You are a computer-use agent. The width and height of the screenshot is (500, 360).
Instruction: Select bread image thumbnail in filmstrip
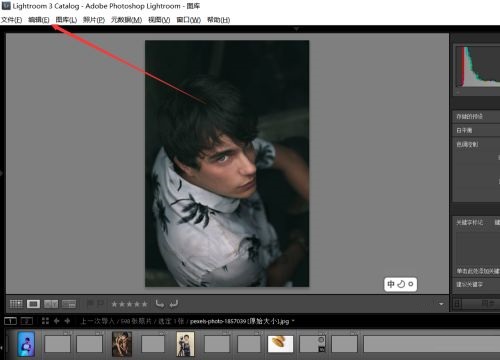(x=281, y=344)
